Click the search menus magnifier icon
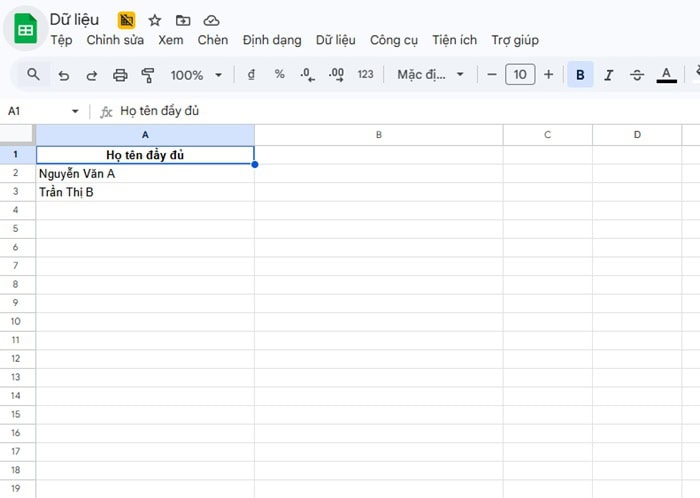This screenshot has width=700, height=498. [33, 75]
